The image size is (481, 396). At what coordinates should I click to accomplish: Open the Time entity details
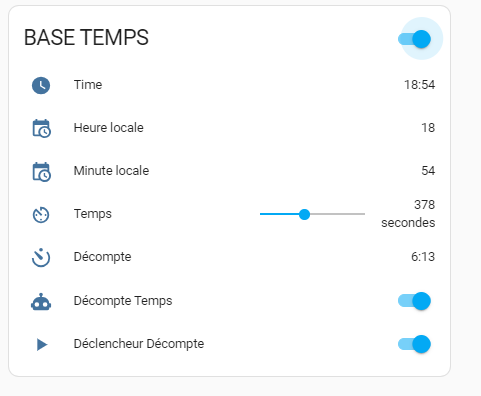click(x=88, y=85)
